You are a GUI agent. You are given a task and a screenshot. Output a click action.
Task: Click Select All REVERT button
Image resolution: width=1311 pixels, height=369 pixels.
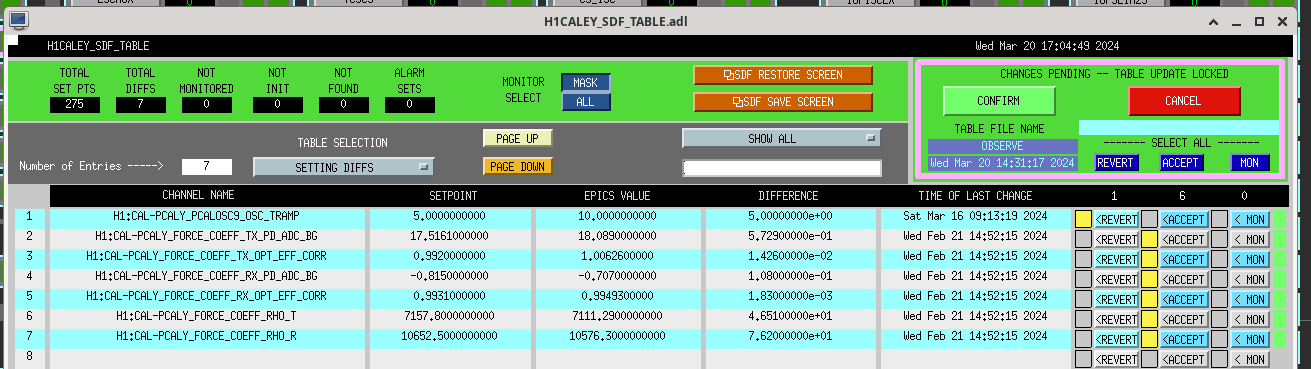pos(1116,162)
